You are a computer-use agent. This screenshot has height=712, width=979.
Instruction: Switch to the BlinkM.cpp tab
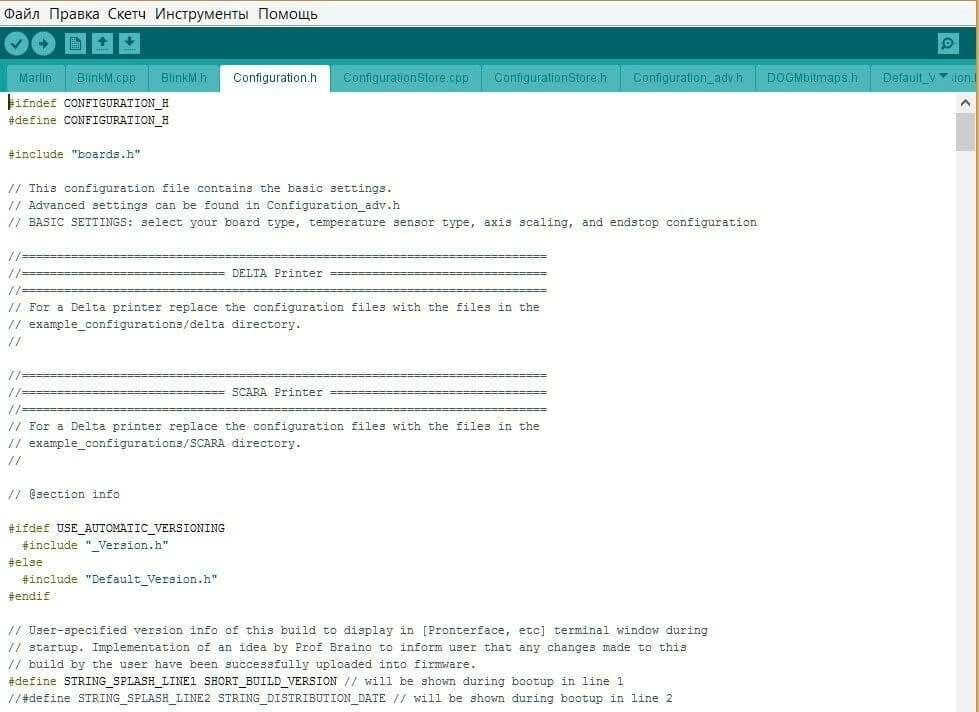106,78
